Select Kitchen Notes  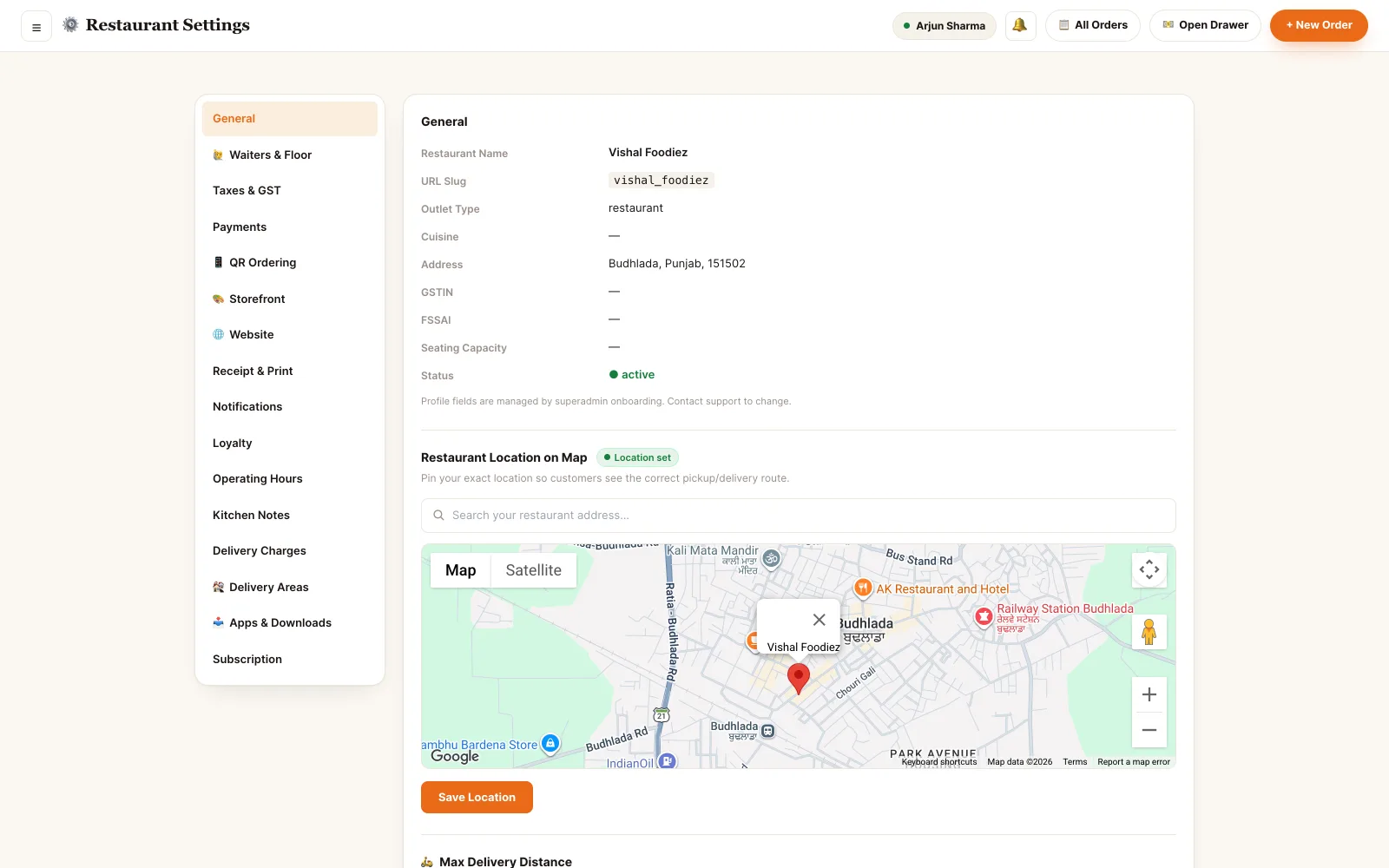point(290,515)
